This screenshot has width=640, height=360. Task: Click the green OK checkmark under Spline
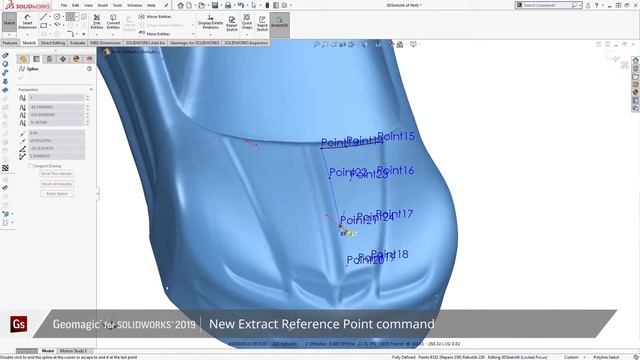(21, 78)
